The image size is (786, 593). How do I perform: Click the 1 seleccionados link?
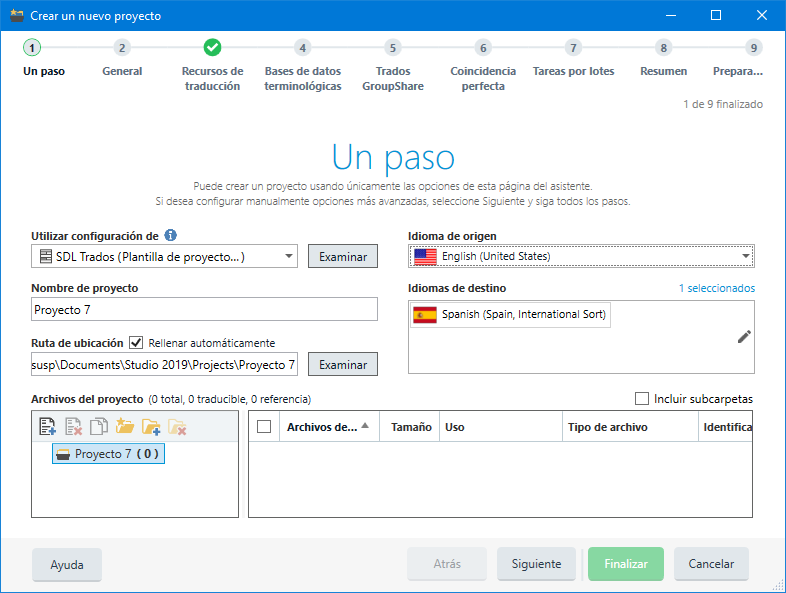(x=717, y=288)
